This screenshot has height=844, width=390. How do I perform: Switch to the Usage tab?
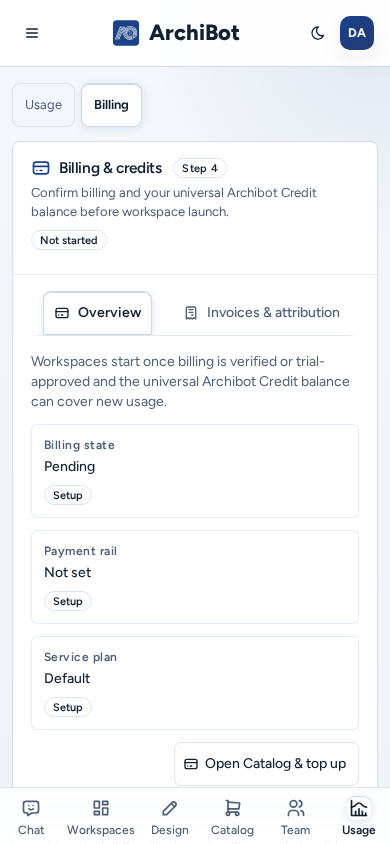coord(44,105)
